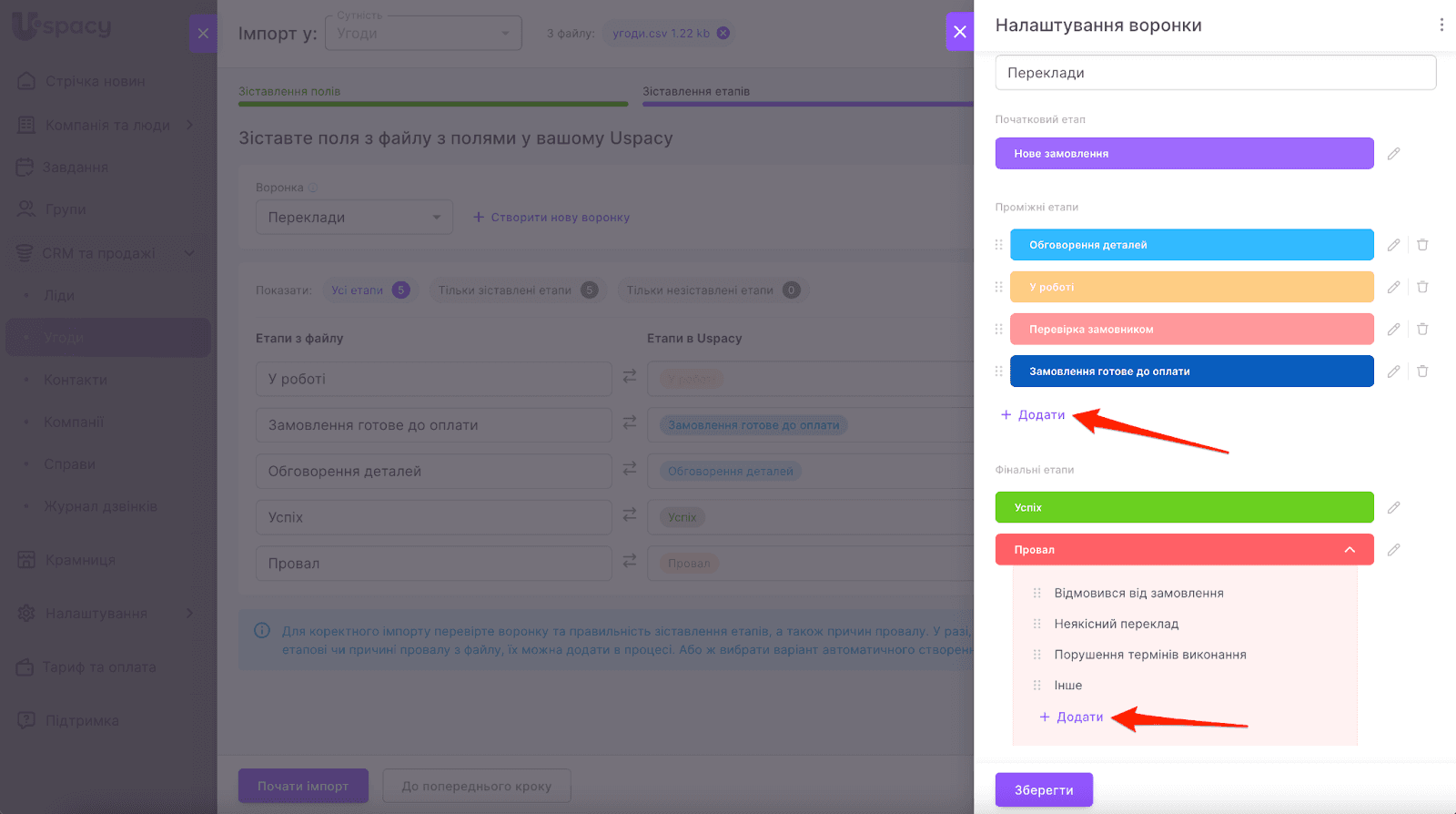This screenshot has width=1456, height=814.
Task: Click 'Створити нову воронку' link
Action: (551, 218)
